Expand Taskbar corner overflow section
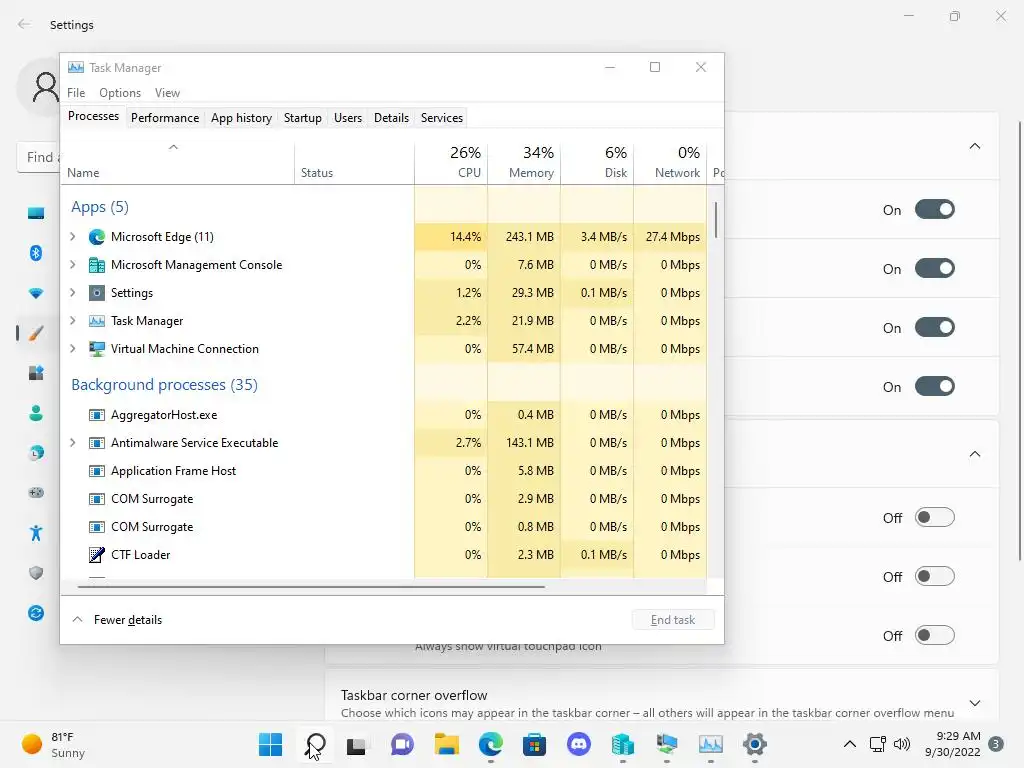 974,703
